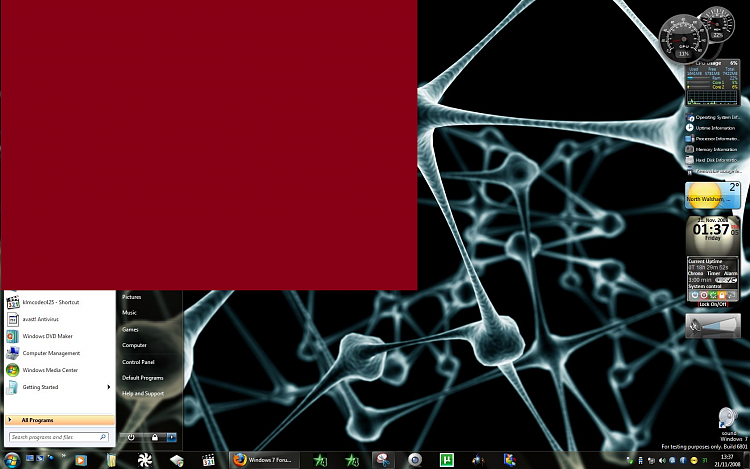Click the green icon in System control

tap(713, 295)
